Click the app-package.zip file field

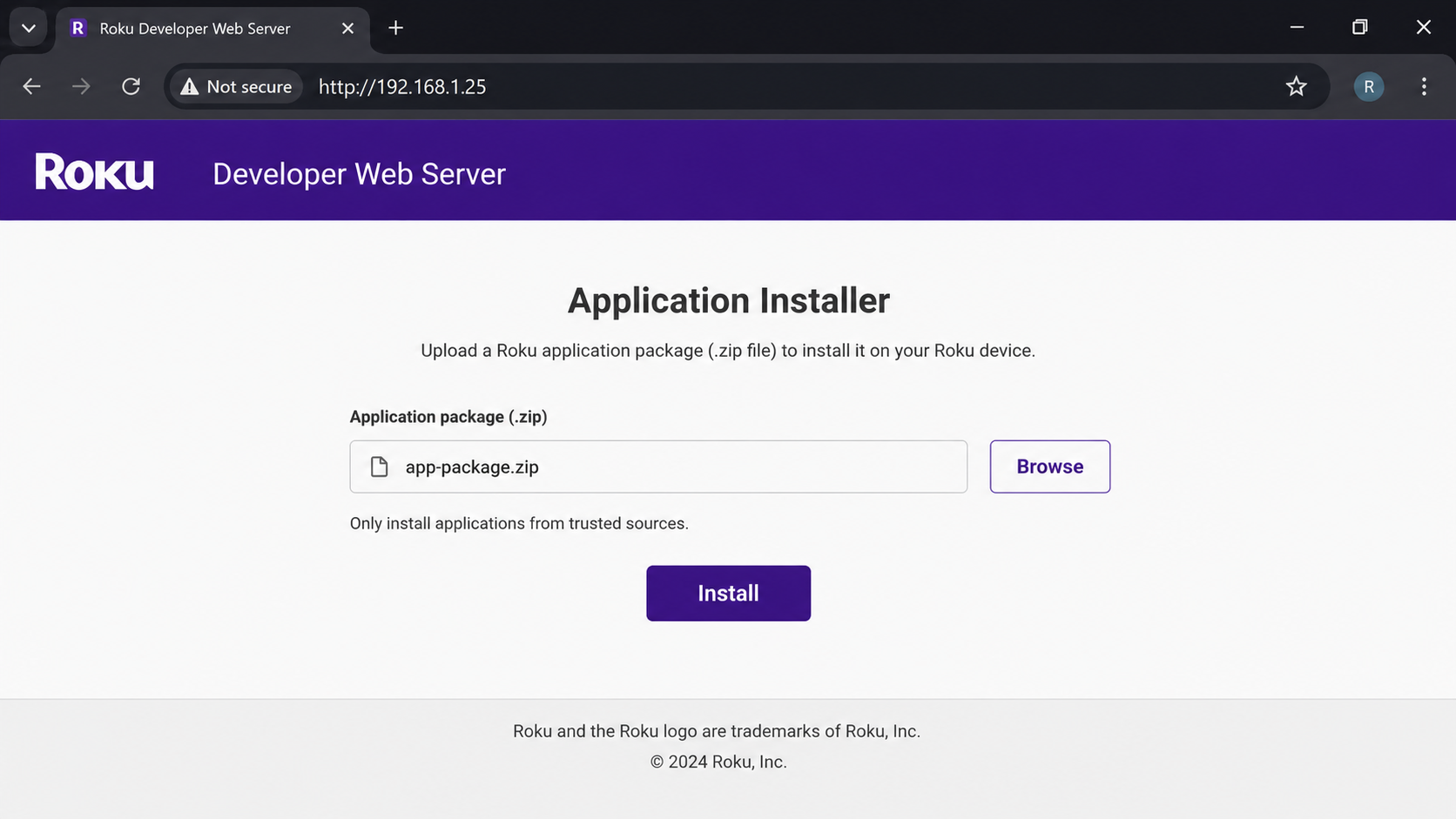[658, 467]
